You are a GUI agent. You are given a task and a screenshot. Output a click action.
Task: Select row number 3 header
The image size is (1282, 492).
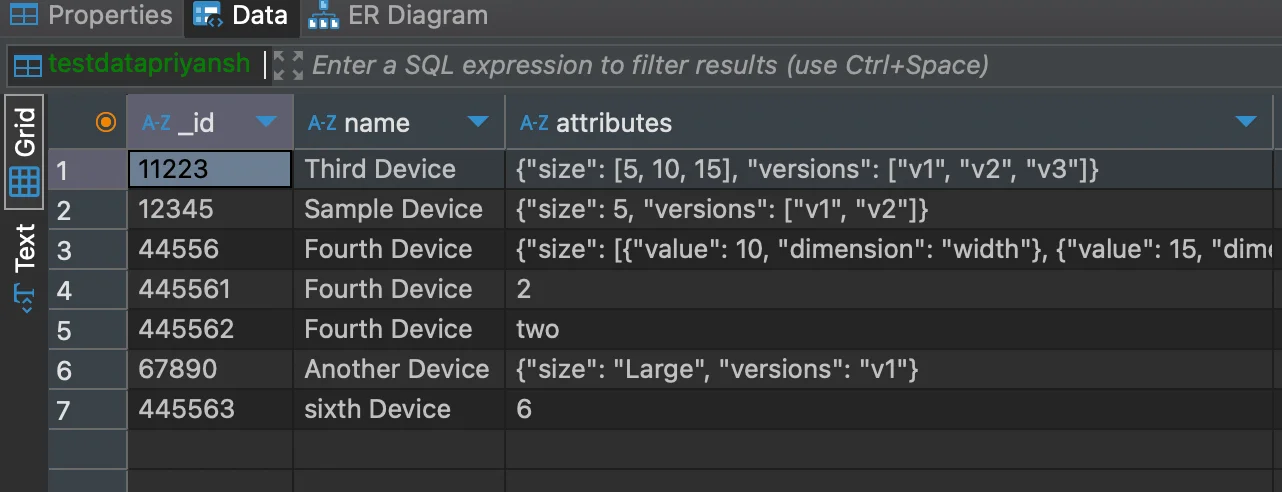click(64, 249)
